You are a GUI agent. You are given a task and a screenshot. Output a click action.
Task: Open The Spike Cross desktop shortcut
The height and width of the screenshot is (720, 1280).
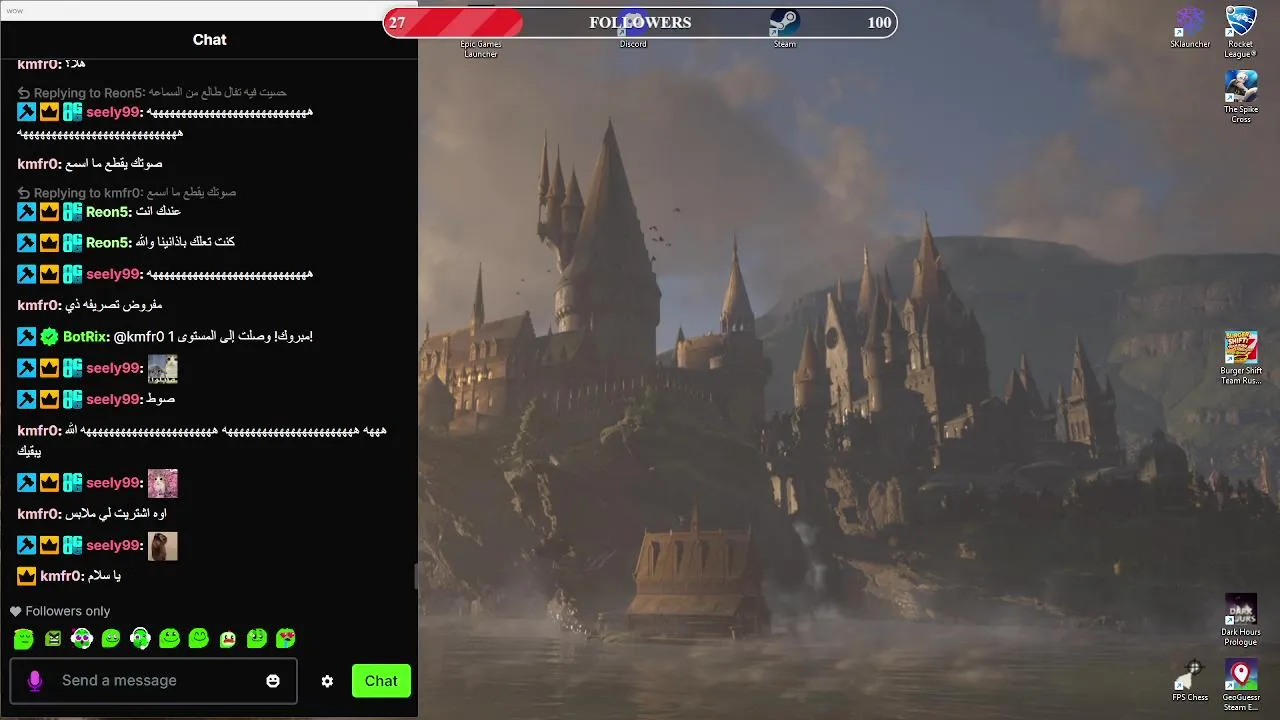coord(1241,97)
